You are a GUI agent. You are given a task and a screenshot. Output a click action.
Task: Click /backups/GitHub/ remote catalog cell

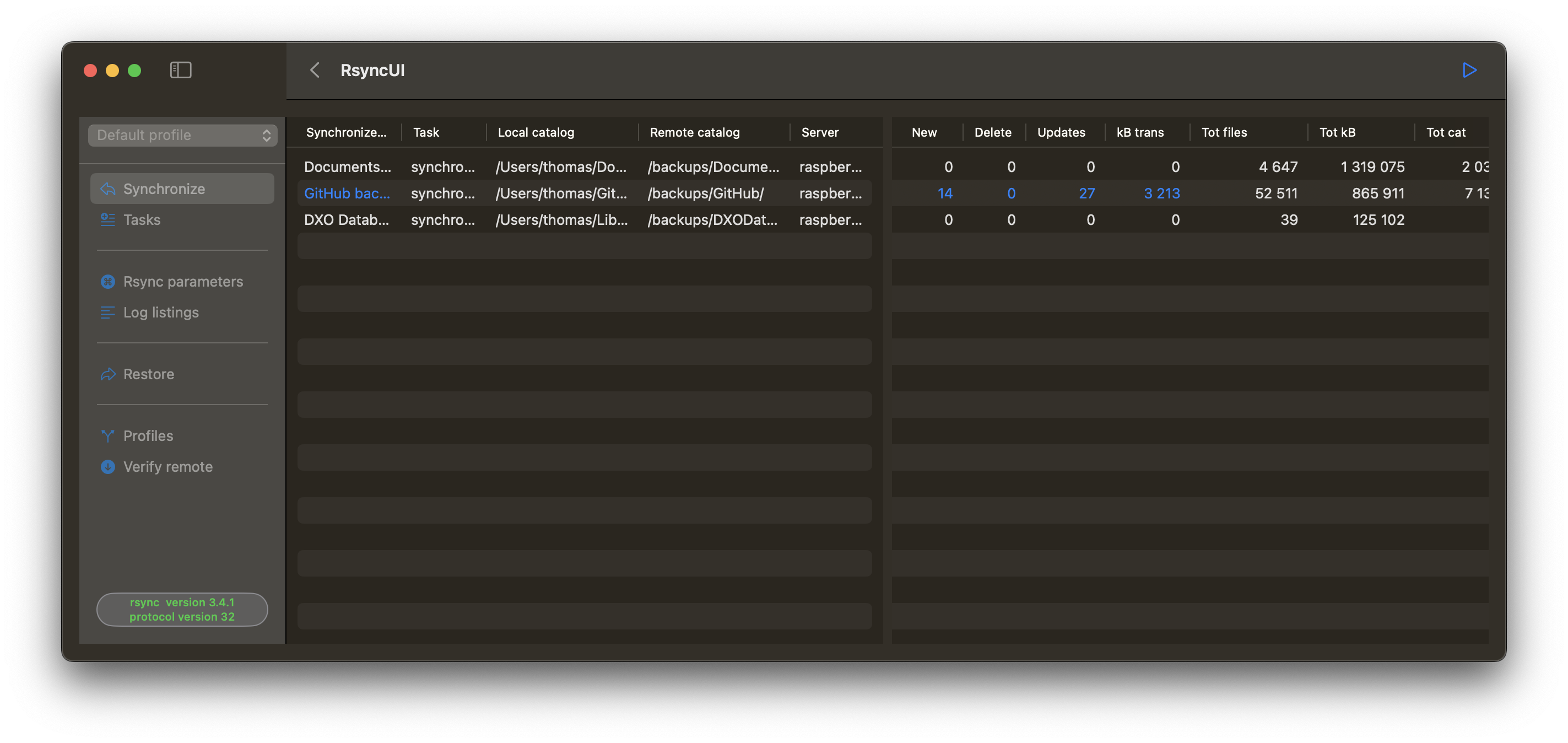pyautogui.click(x=705, y=193)
